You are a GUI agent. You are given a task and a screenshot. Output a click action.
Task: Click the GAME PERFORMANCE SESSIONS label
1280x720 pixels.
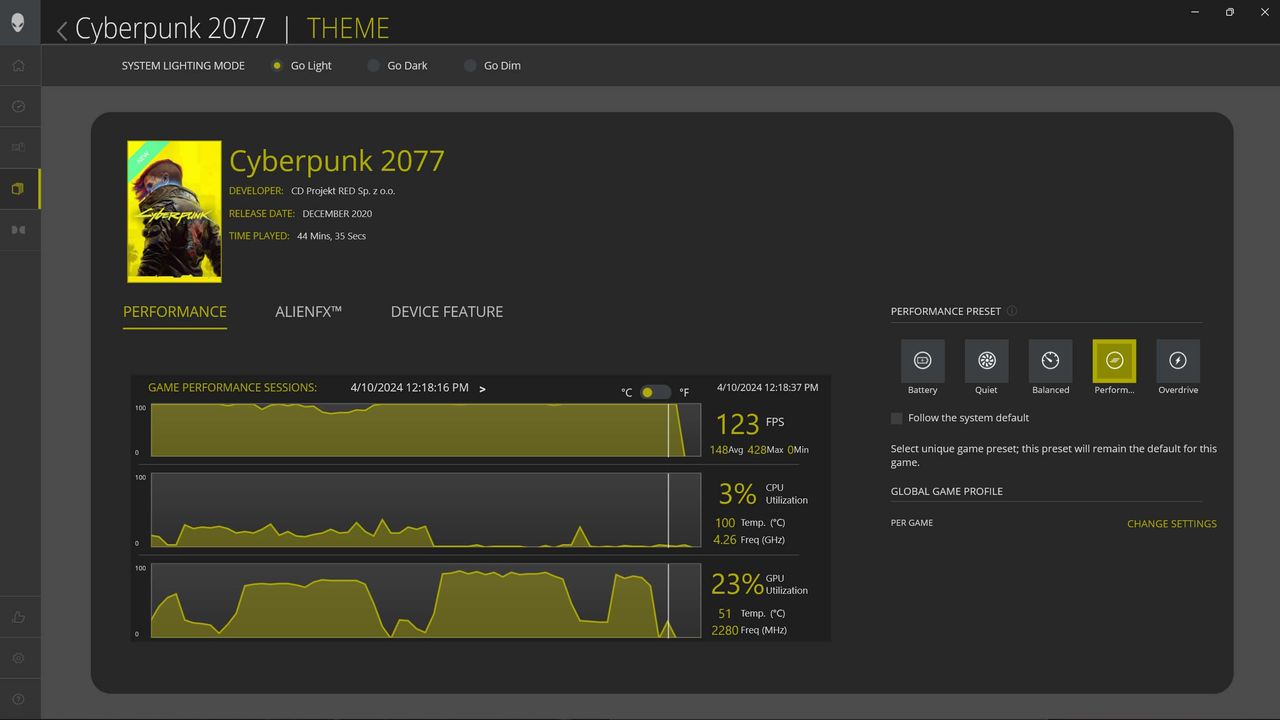coord(232,388)
